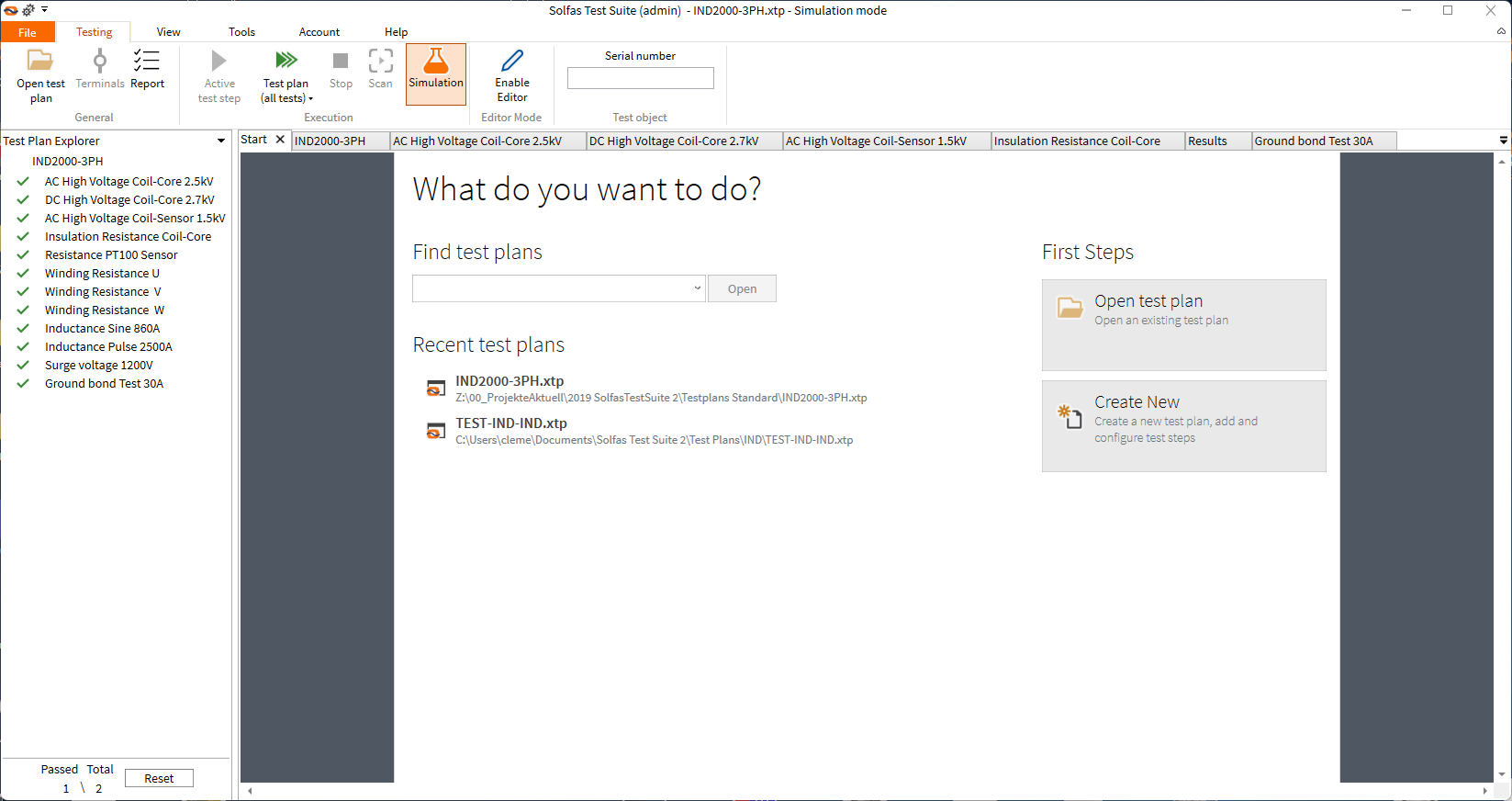The height and width of the screenshot is (801, 1512).
Task: Click checkmark next to Resistance PT100 Sensor
Action: tap(23, 254)
